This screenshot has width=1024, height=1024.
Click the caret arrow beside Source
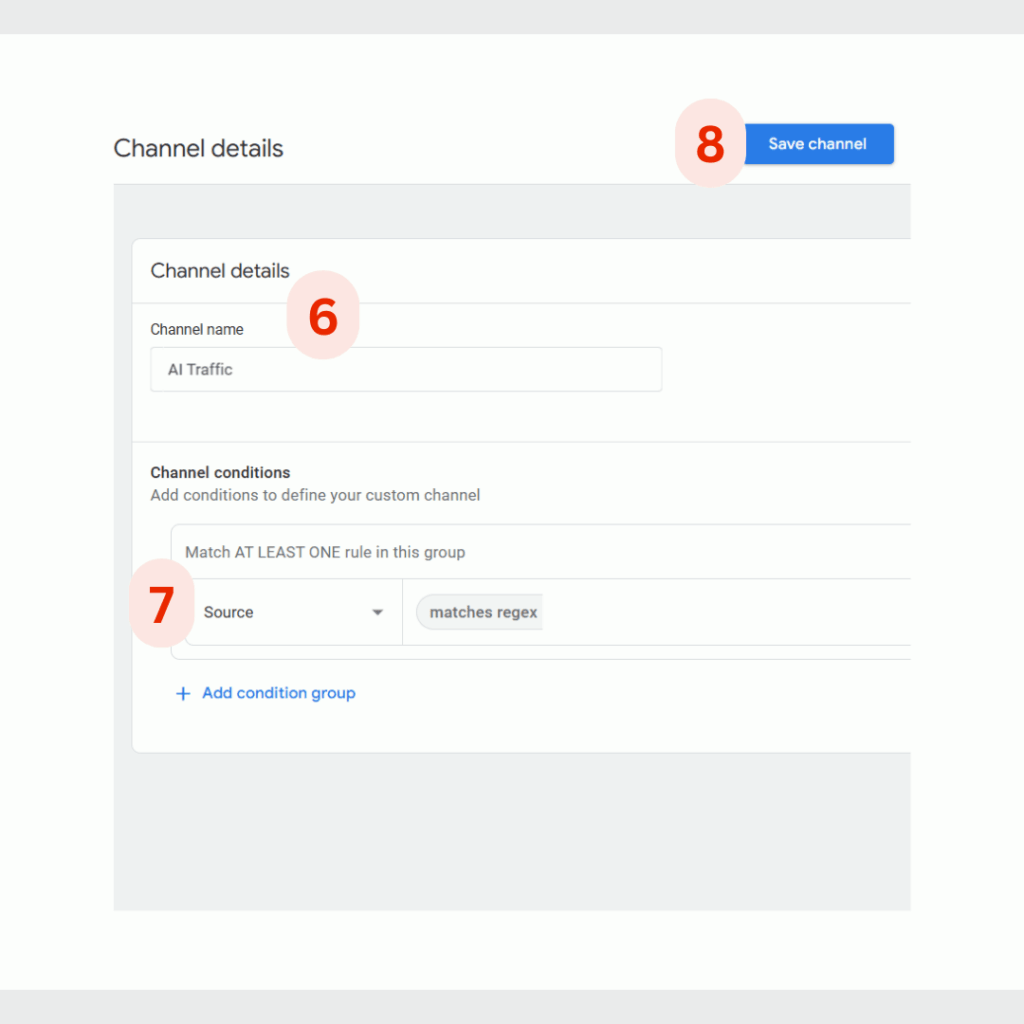point(377,613)
